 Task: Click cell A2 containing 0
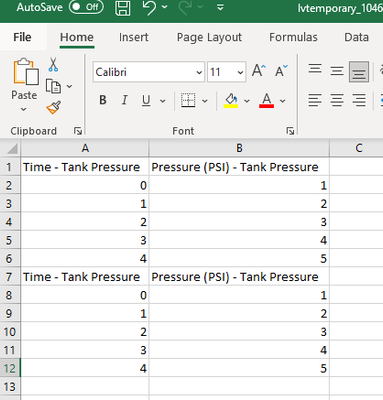point(85,185)
